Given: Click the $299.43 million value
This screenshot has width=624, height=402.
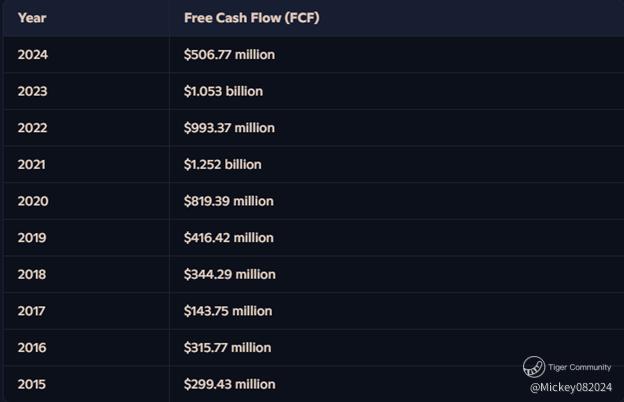Looking at the screenshot, I should coord(229,384).
